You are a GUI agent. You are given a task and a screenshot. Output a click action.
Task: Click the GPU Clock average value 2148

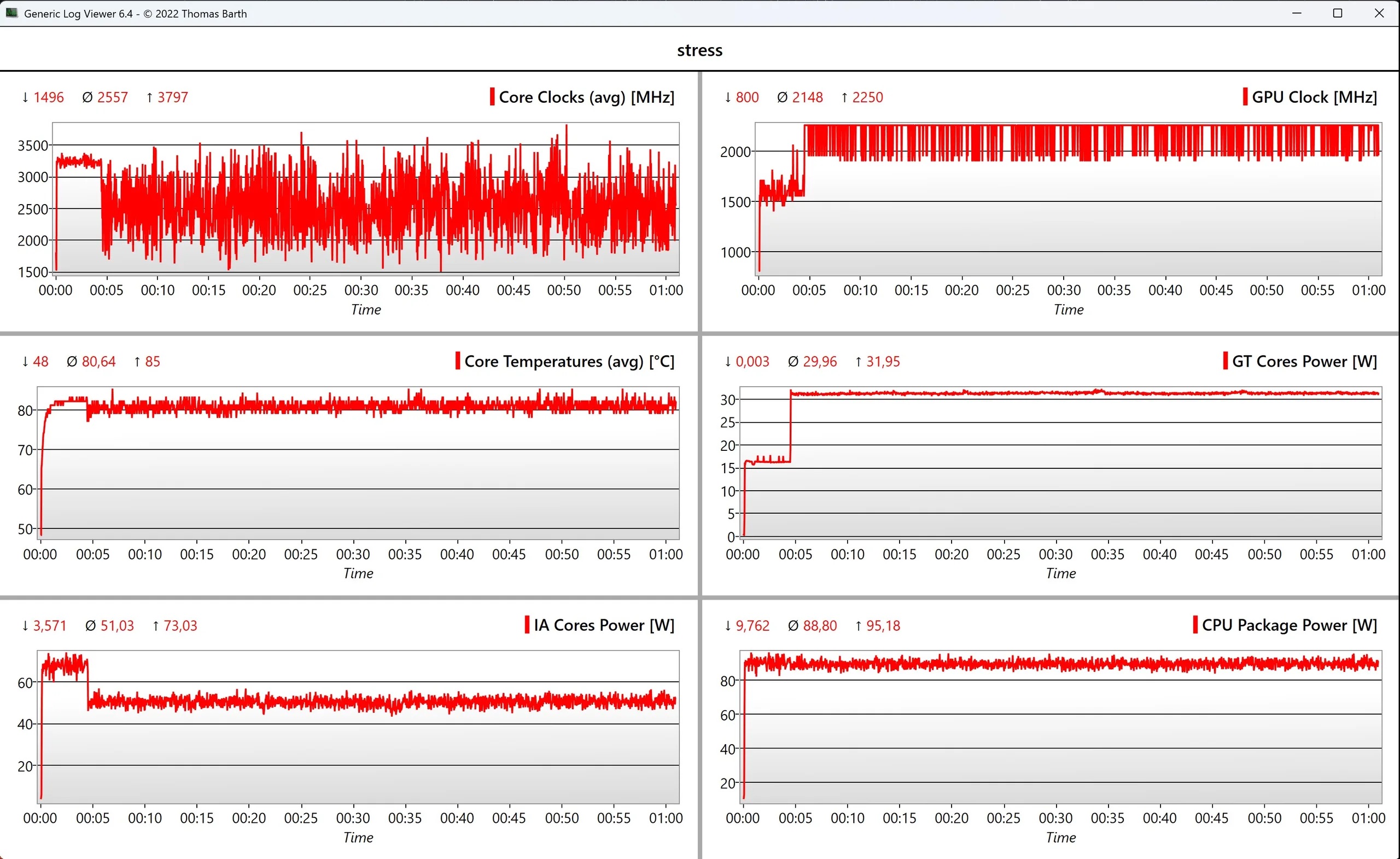coord(807,97)
